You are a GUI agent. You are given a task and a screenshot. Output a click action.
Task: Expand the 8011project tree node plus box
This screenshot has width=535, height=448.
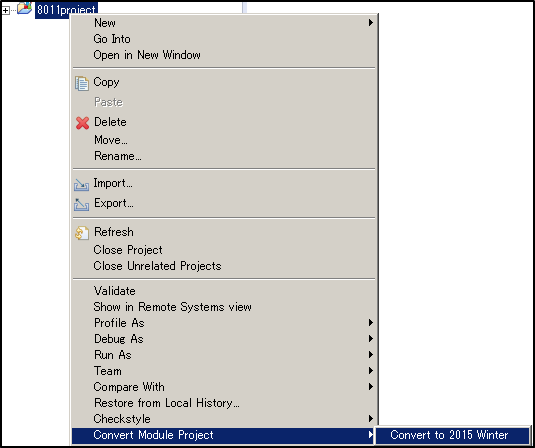pyautogui.click(x=5, y=11)
